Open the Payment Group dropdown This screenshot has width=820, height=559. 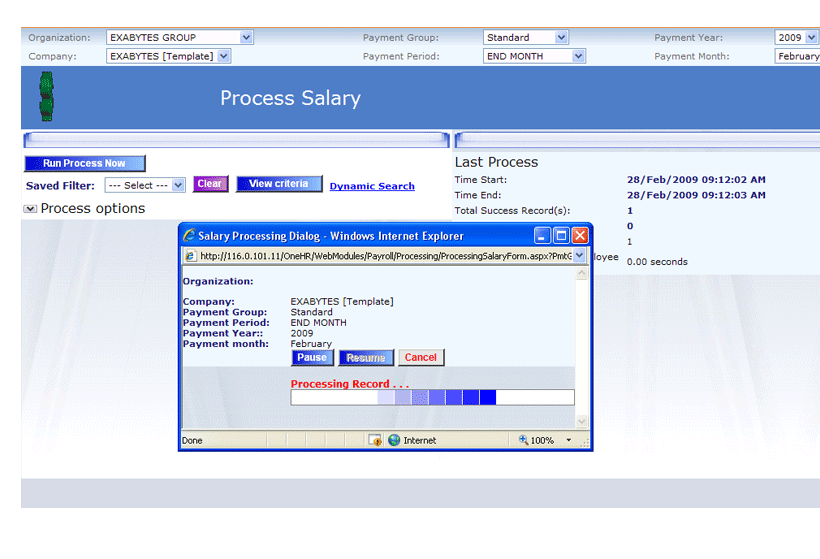561,38
